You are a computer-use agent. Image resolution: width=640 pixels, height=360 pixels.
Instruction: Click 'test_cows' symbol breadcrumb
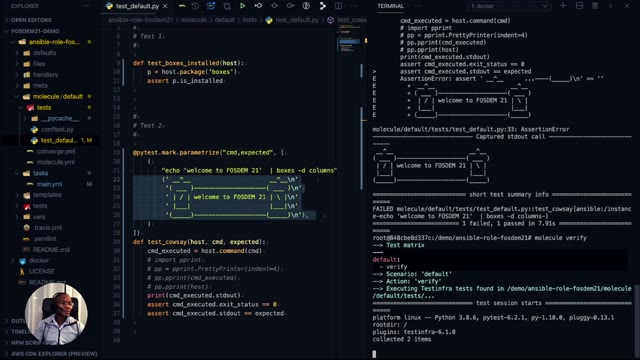coord(352,20)
